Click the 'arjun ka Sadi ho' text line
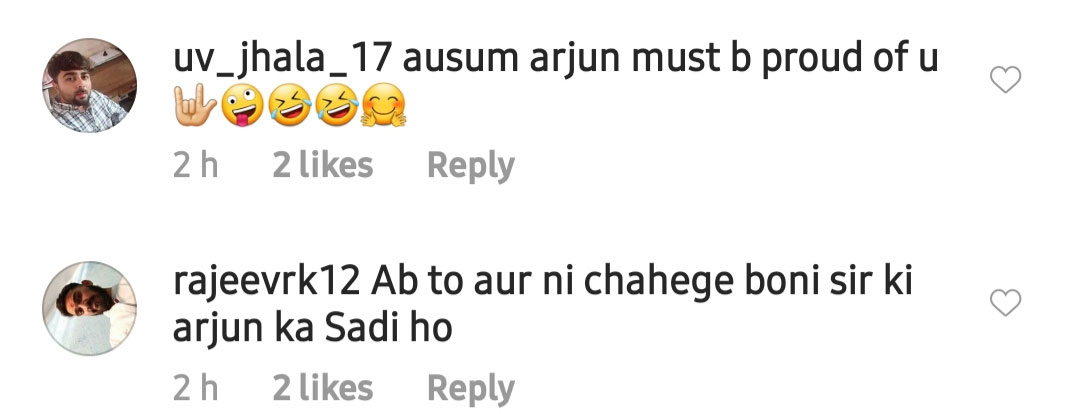Viewport: 1080px width, 414px height. (x=312, y=329)
